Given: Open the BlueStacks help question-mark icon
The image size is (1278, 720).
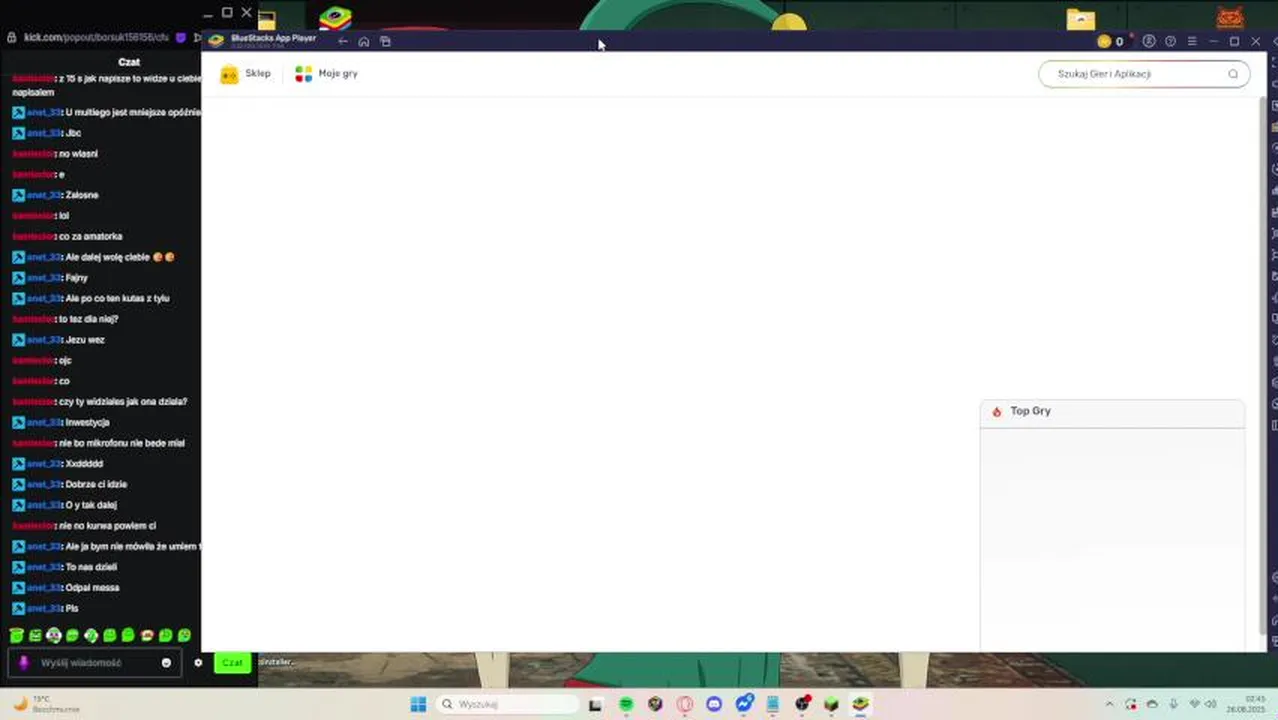Looking at the screenshot, I should coord(1170,41).
